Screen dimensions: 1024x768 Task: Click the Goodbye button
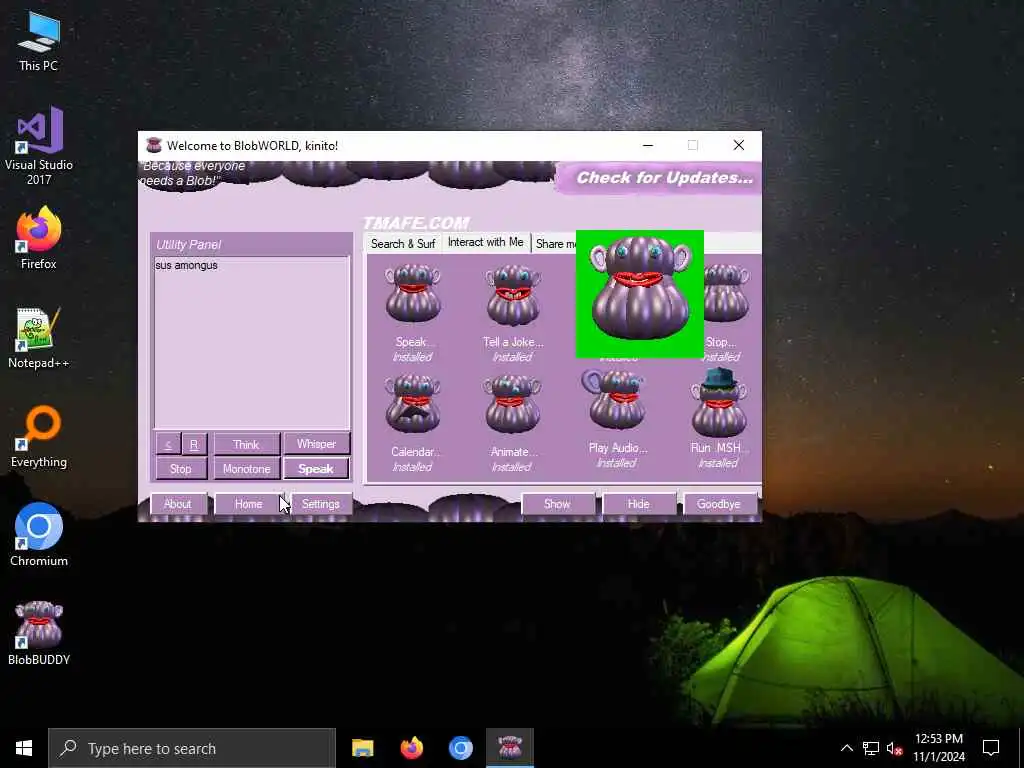point(718,504)
